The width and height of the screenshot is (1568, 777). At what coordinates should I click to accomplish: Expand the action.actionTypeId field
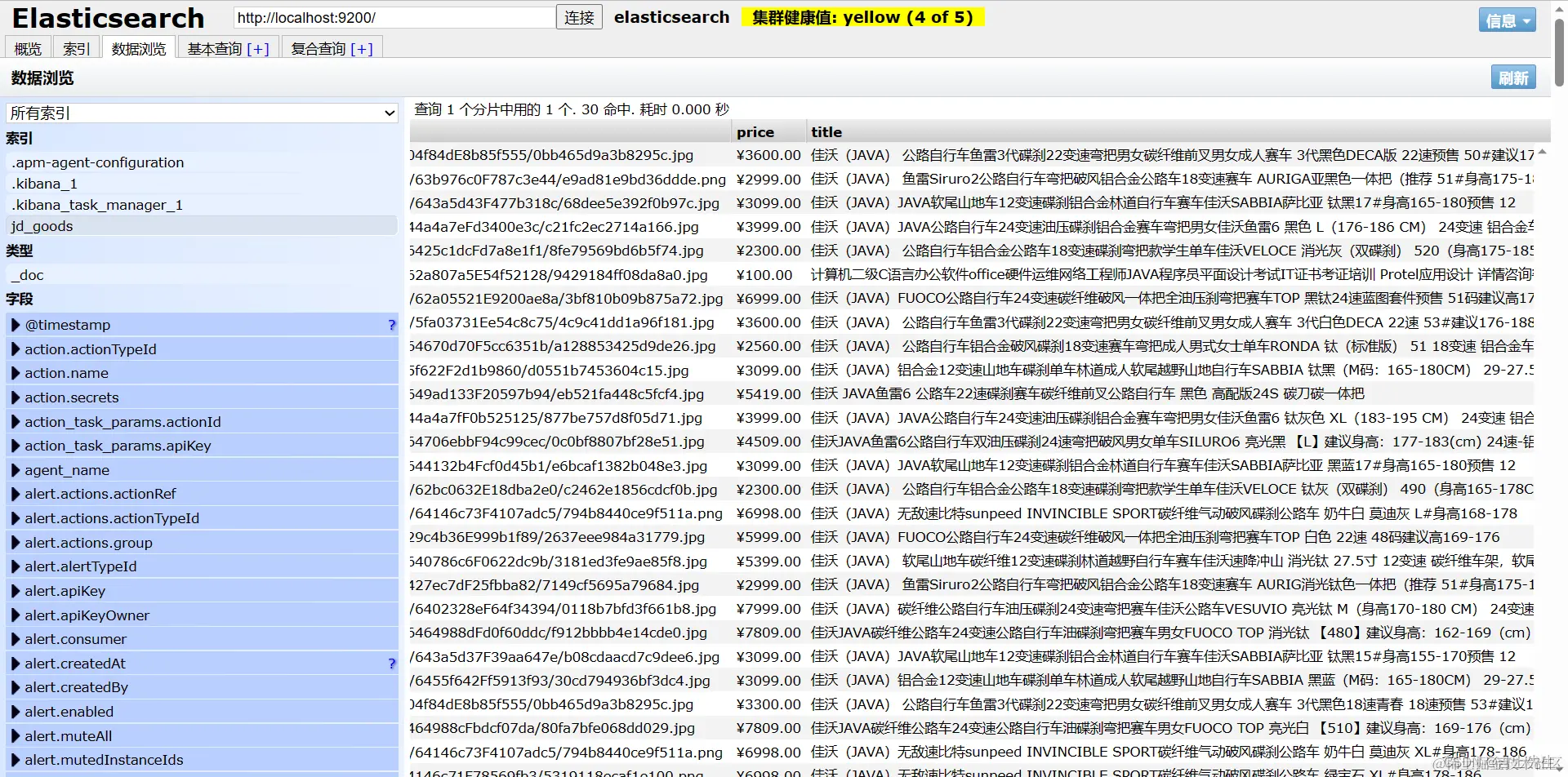pyautogui.click(x=202, y=349)
